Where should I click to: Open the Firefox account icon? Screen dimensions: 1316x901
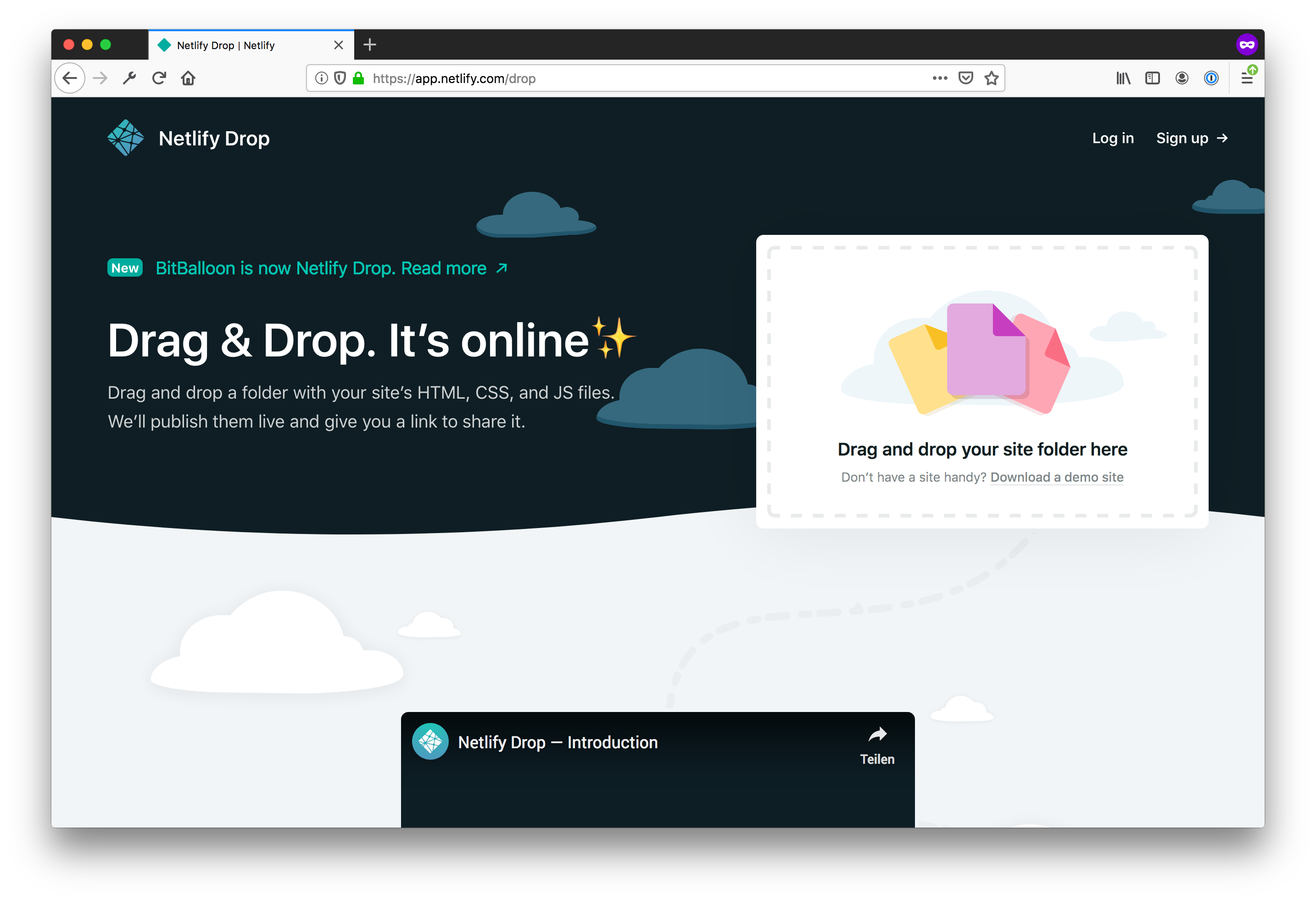[x=1182, y=78]
